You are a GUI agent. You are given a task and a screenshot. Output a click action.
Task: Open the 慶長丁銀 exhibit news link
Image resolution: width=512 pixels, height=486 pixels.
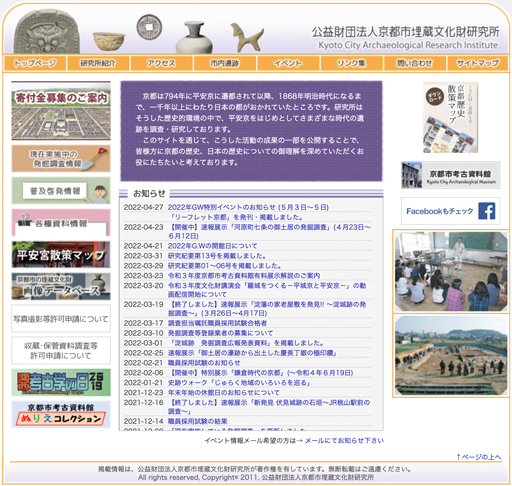click(x=252, y=353)
